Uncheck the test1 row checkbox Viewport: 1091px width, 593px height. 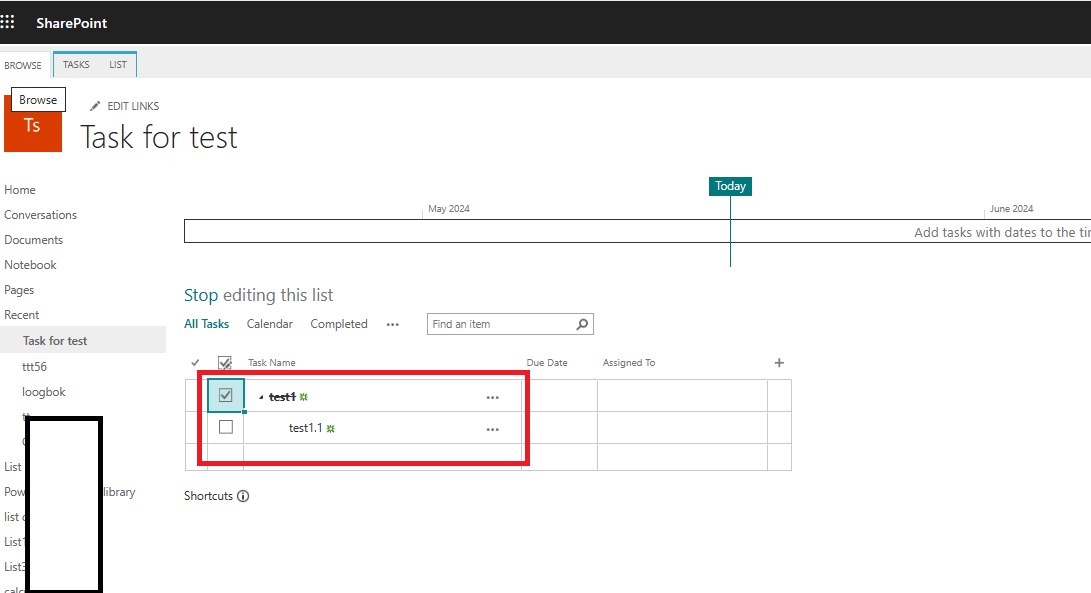pos(225,395)
